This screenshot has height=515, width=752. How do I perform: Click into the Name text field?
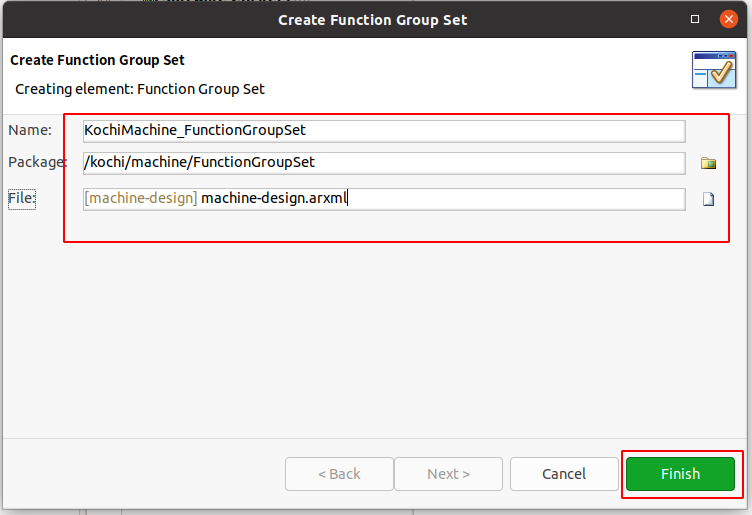pyautogui.click(x=384, y=131)
